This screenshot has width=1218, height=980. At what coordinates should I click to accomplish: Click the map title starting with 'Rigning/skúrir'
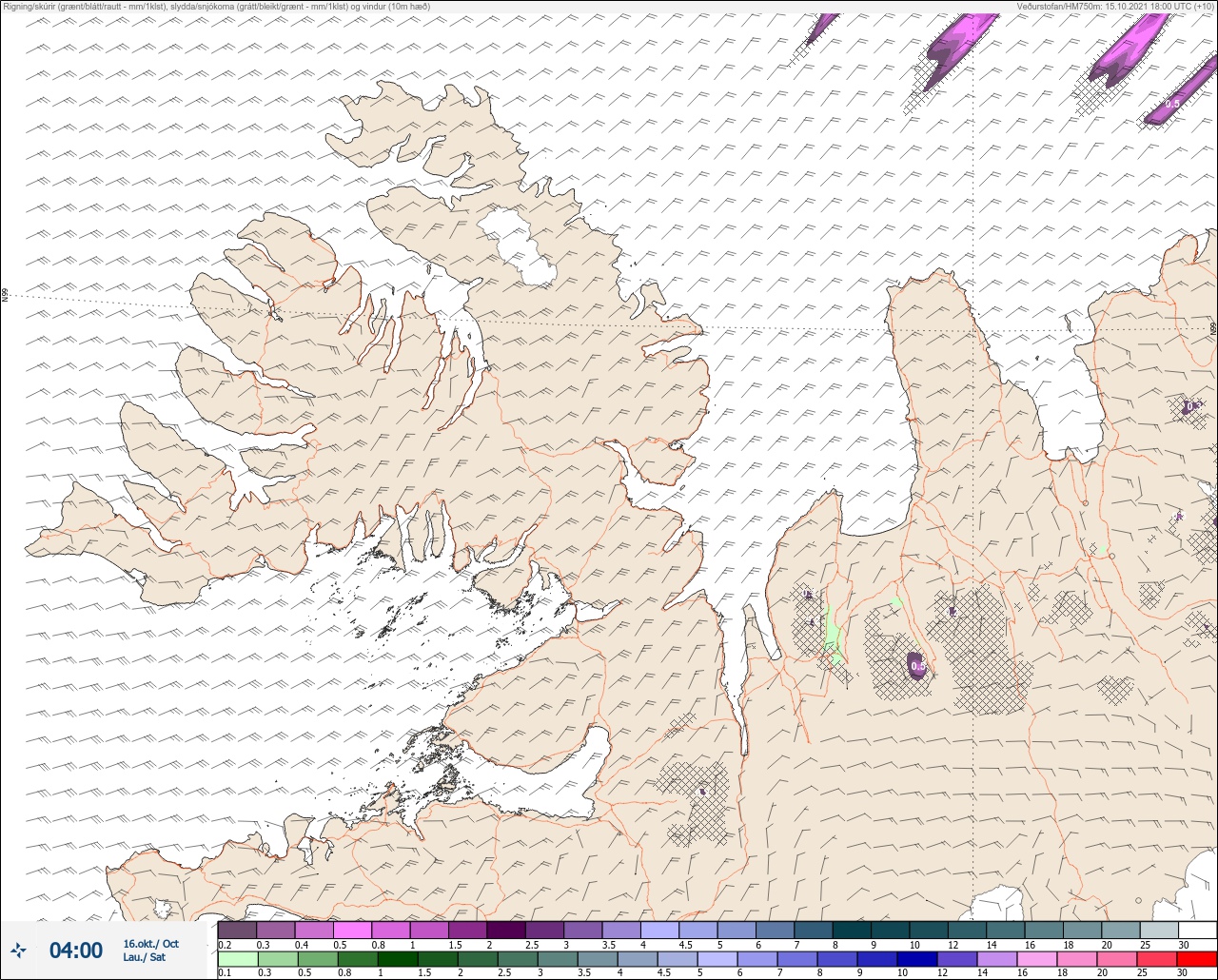pyautogui.click(x=215, y=7)
